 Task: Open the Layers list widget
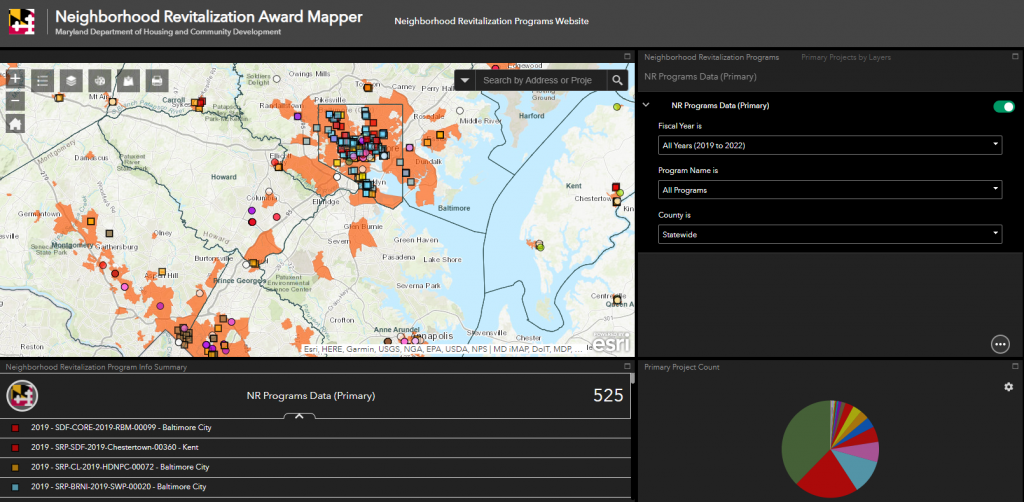coord(71,80)
